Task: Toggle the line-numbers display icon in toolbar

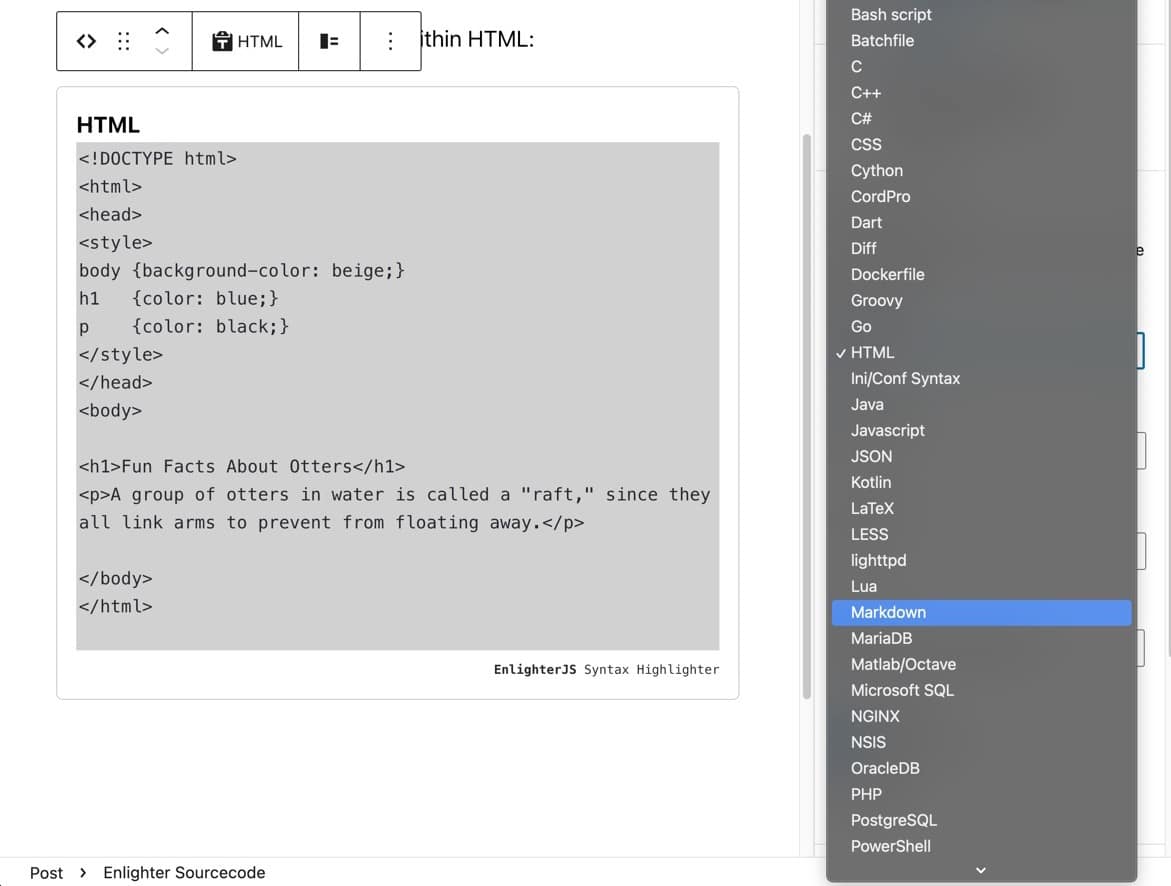Action: [x=329, y=41]
